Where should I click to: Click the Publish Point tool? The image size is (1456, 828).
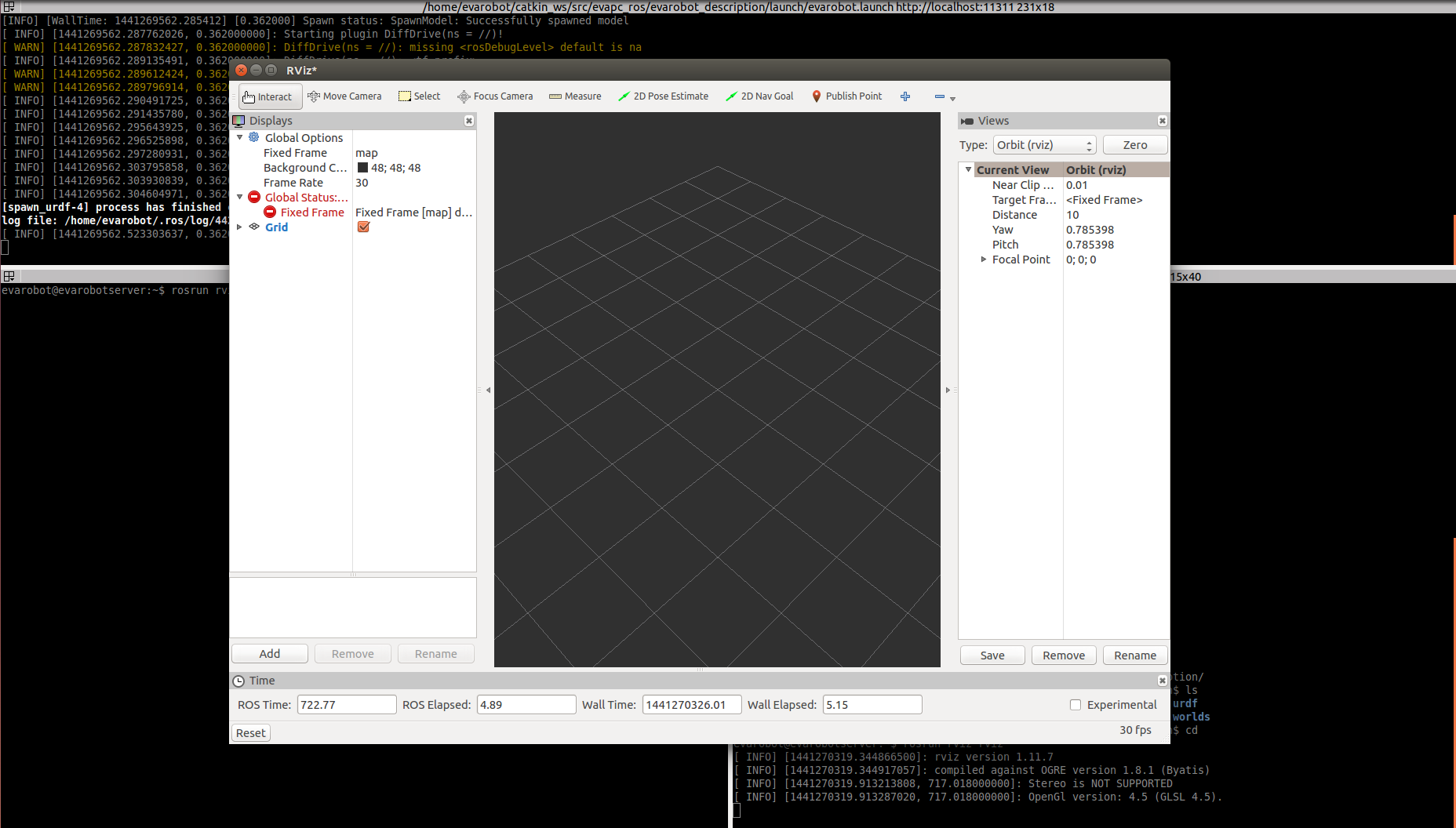coord(846,96)
